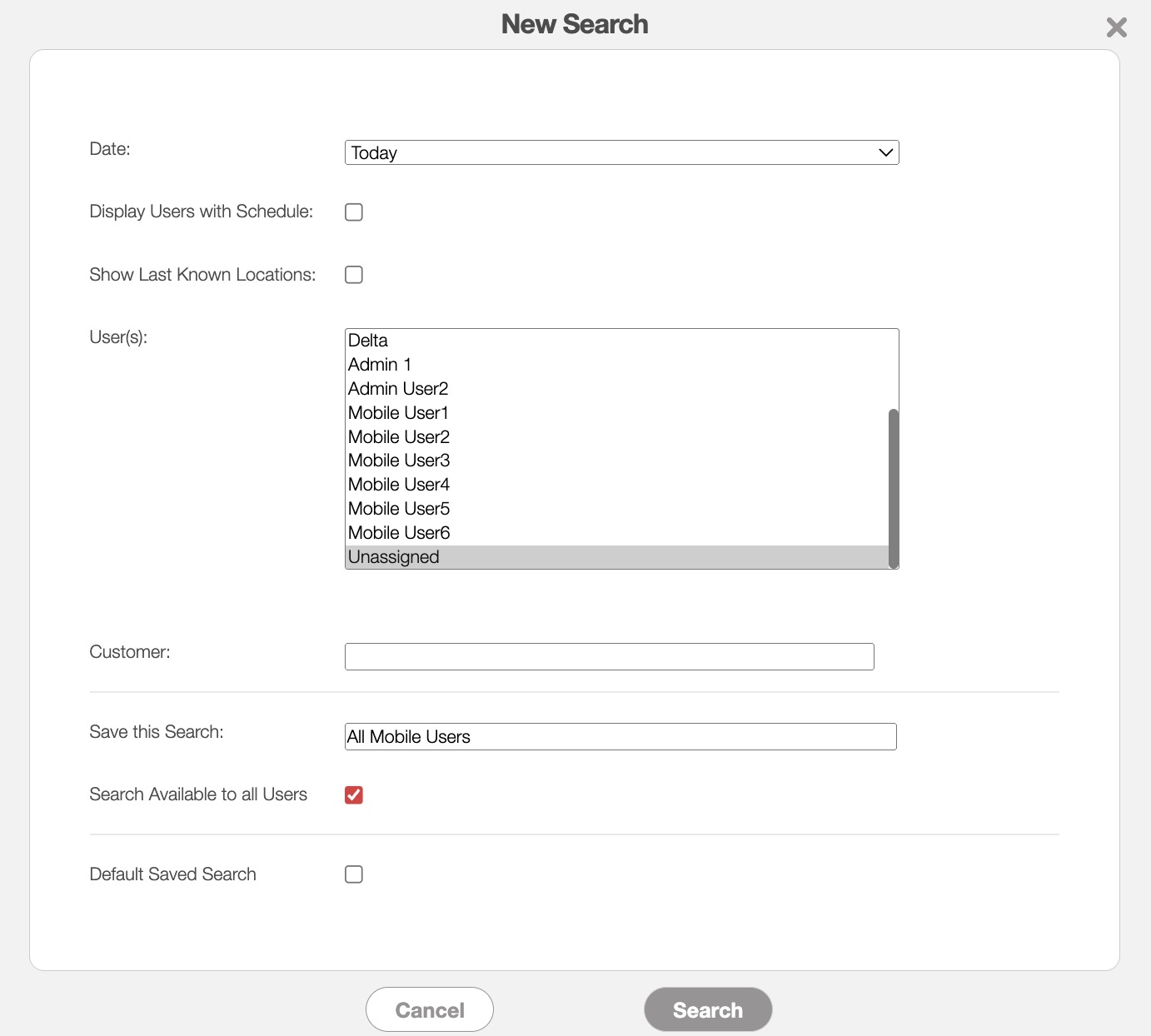1151x1036 pixels.
Task: Focus the Customer text field
Action: pyautogui.click(x=609, y=656)
